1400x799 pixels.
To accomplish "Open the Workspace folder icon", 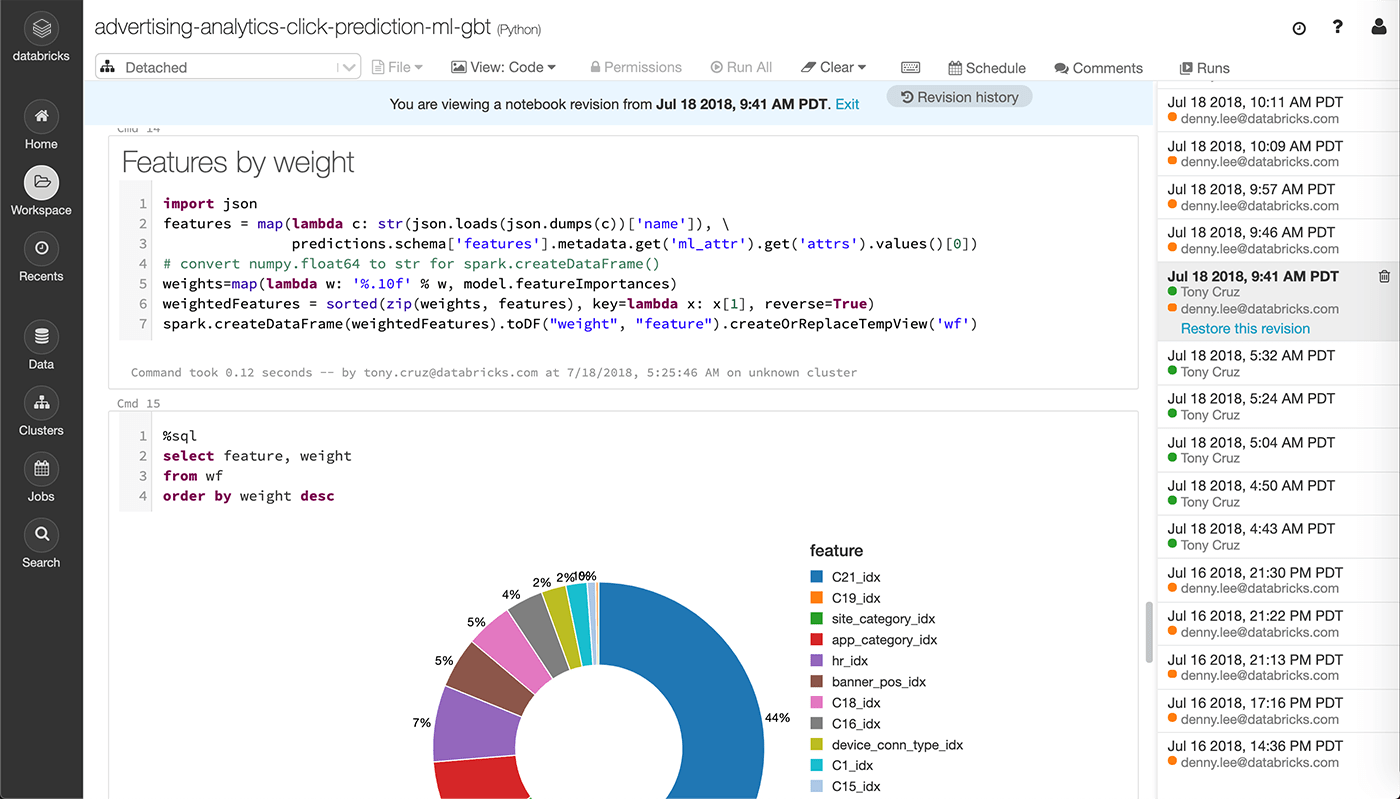I will click(41, 183).
